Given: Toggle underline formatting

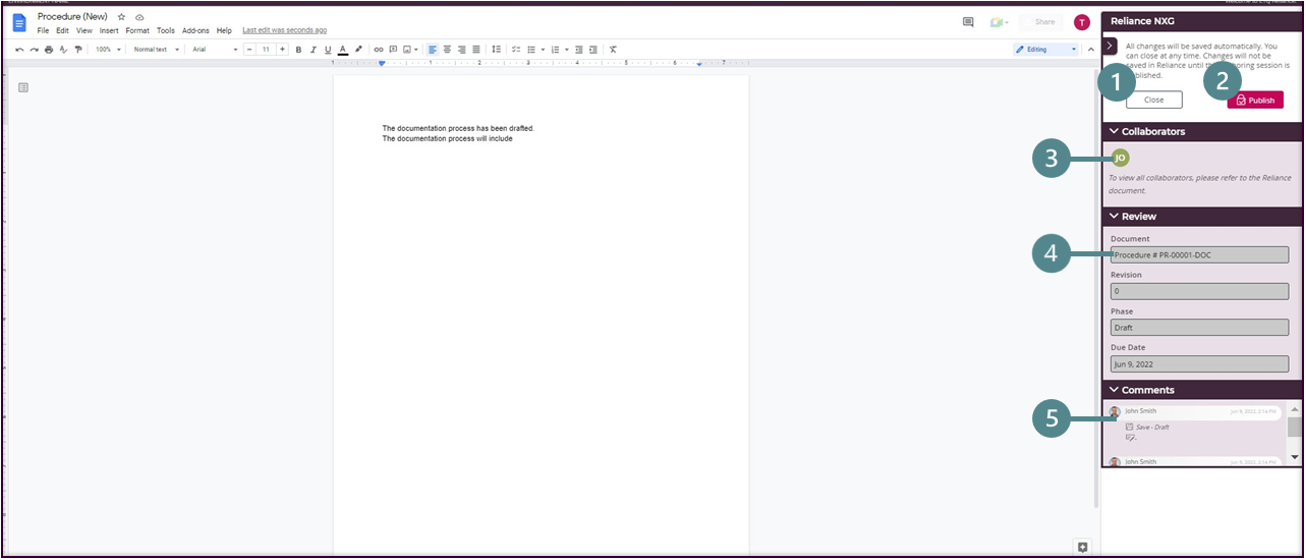Looking at the screenshot, I should click(327, 50).
